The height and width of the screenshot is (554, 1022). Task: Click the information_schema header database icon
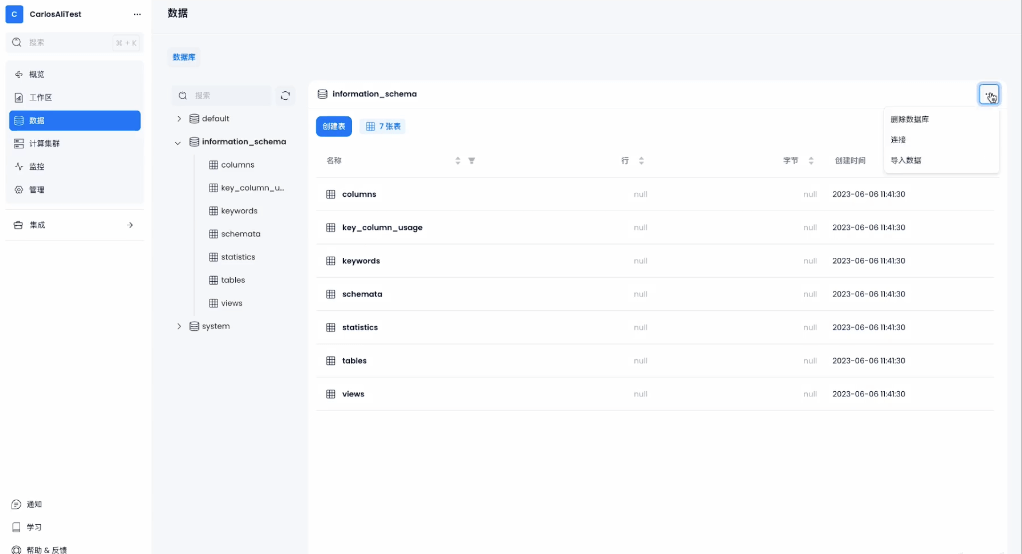pyautogui.click(x=322, y=94)
